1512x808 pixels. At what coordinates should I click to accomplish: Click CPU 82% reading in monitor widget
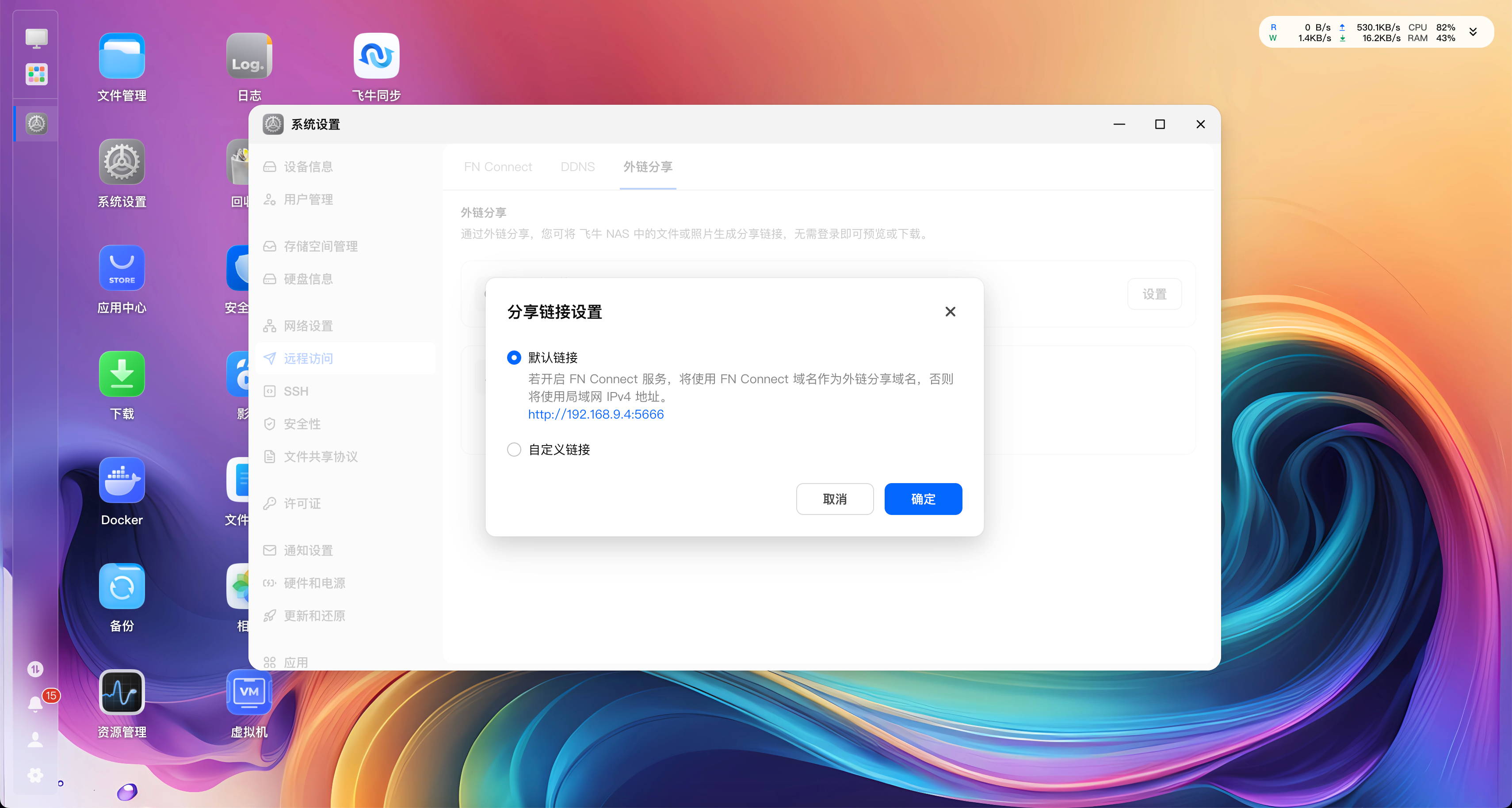click(x=1432, y=27)
